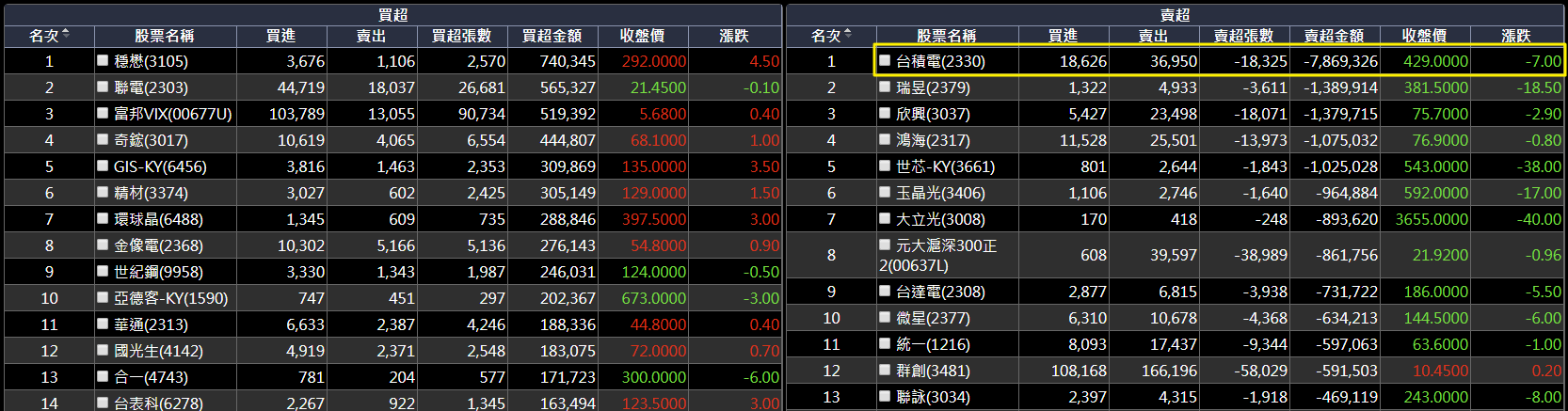The width and height of the screenshot is (1568, 411).
Task: Click the 漲跌 header in 買超 table
Action: (x=733, y=36)
